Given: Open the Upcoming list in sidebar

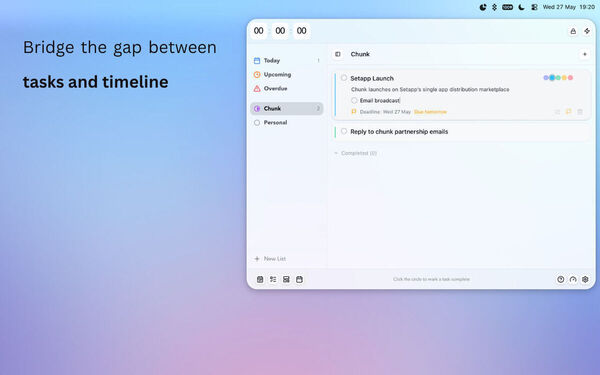Looking at the screenshot, I should [x=287, y=75].
